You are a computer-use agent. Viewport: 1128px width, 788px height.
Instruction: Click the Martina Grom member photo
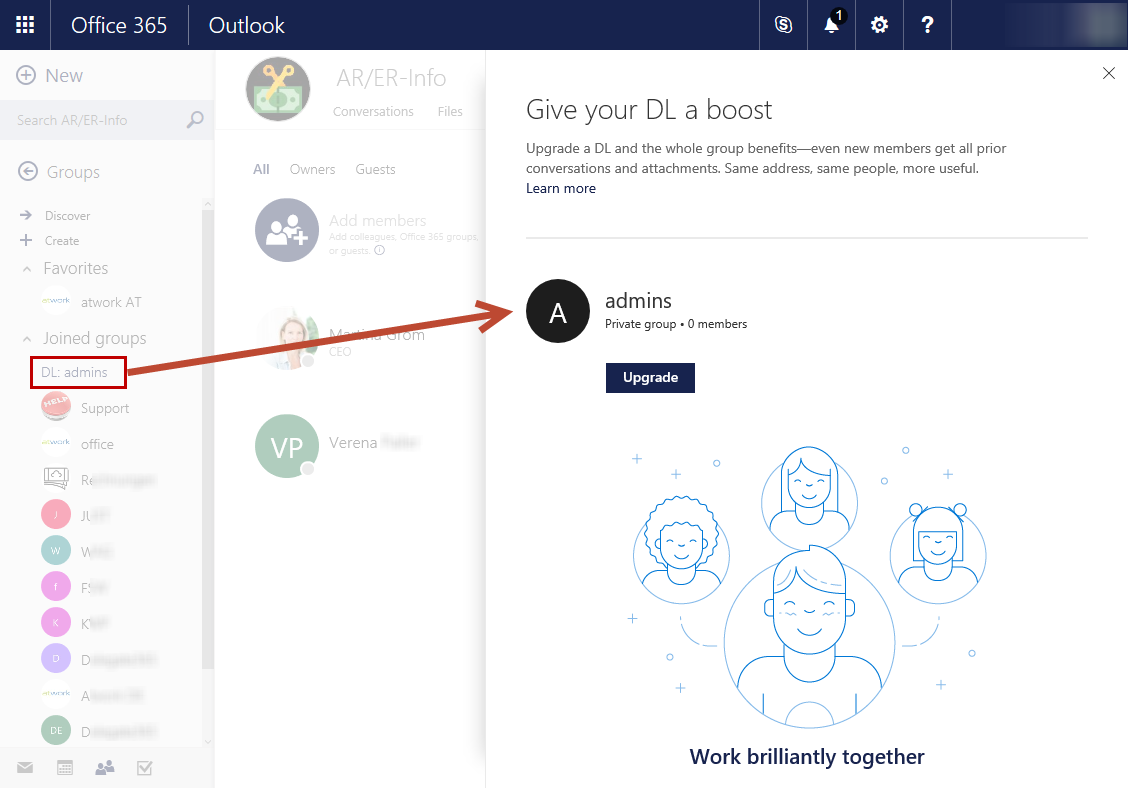288,338
